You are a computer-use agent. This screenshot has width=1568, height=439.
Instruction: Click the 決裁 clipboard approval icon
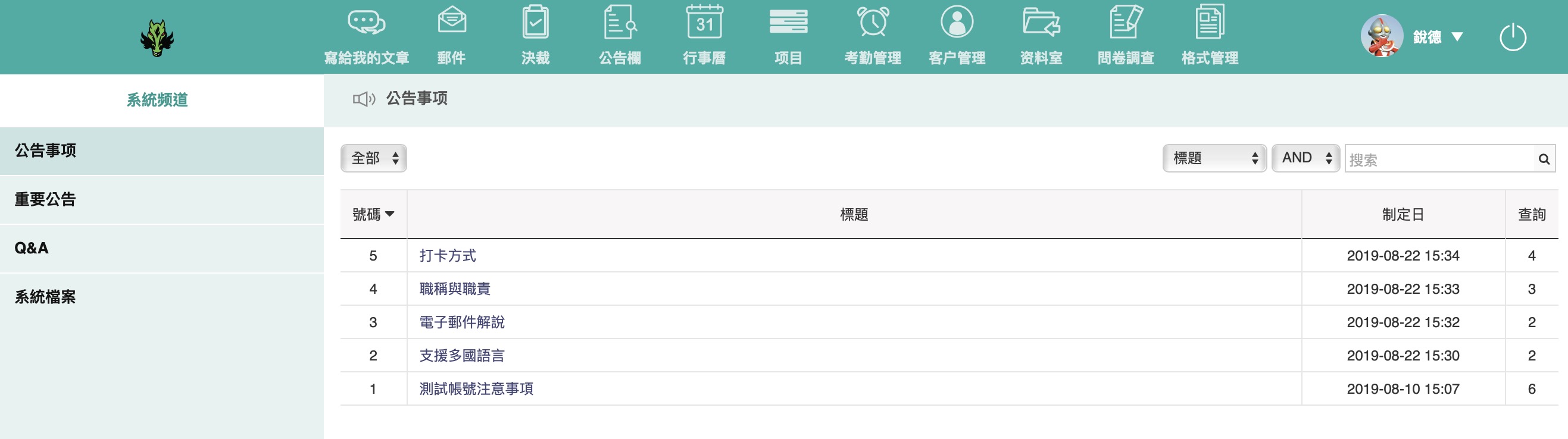pos(535,22)
